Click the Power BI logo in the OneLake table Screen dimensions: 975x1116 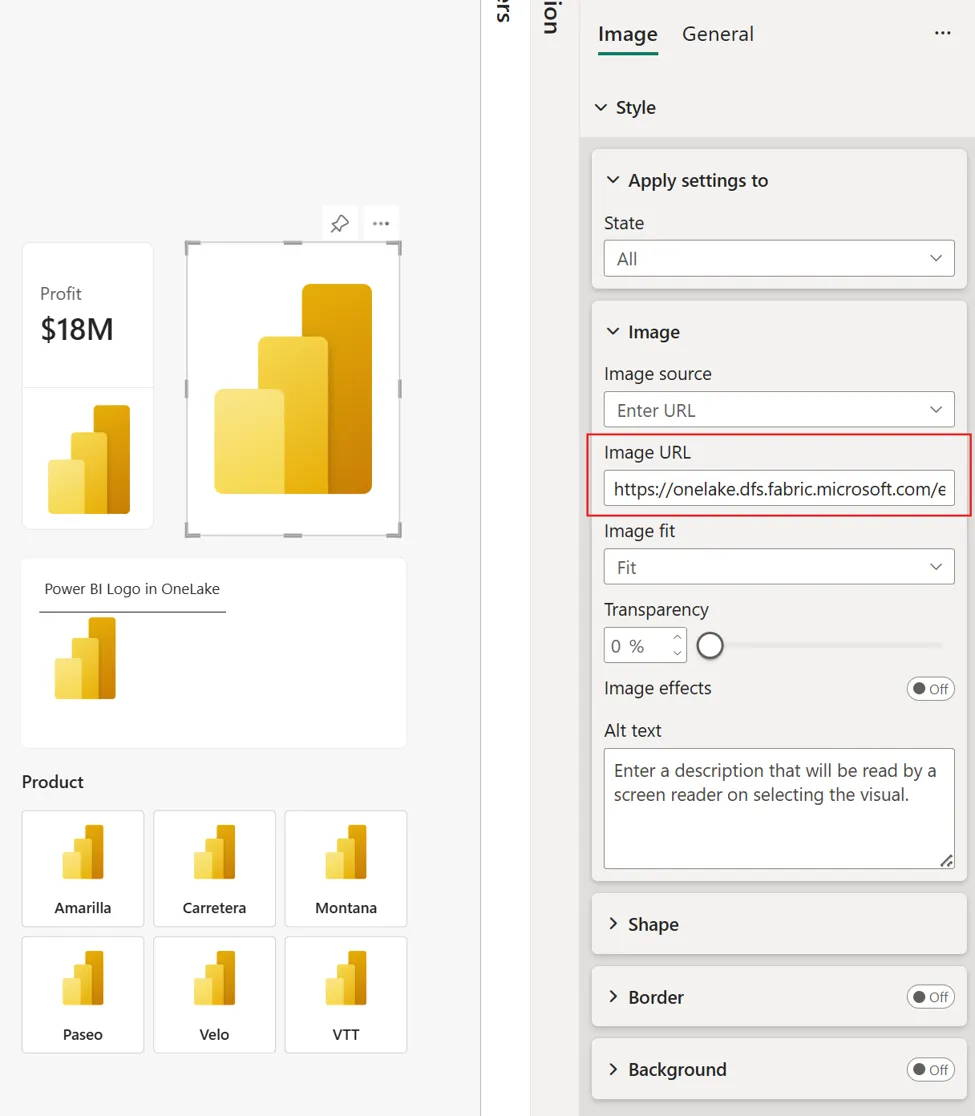(x=85, y=658)
